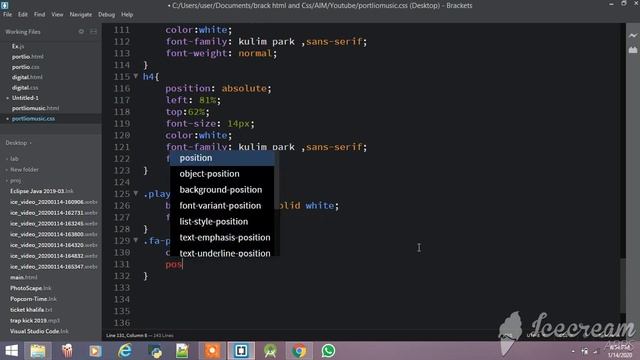Open the Working Files gear settings icon
The height and width of the screenshot is (360, 640).
pyautogui.click(x=81, y=31)
